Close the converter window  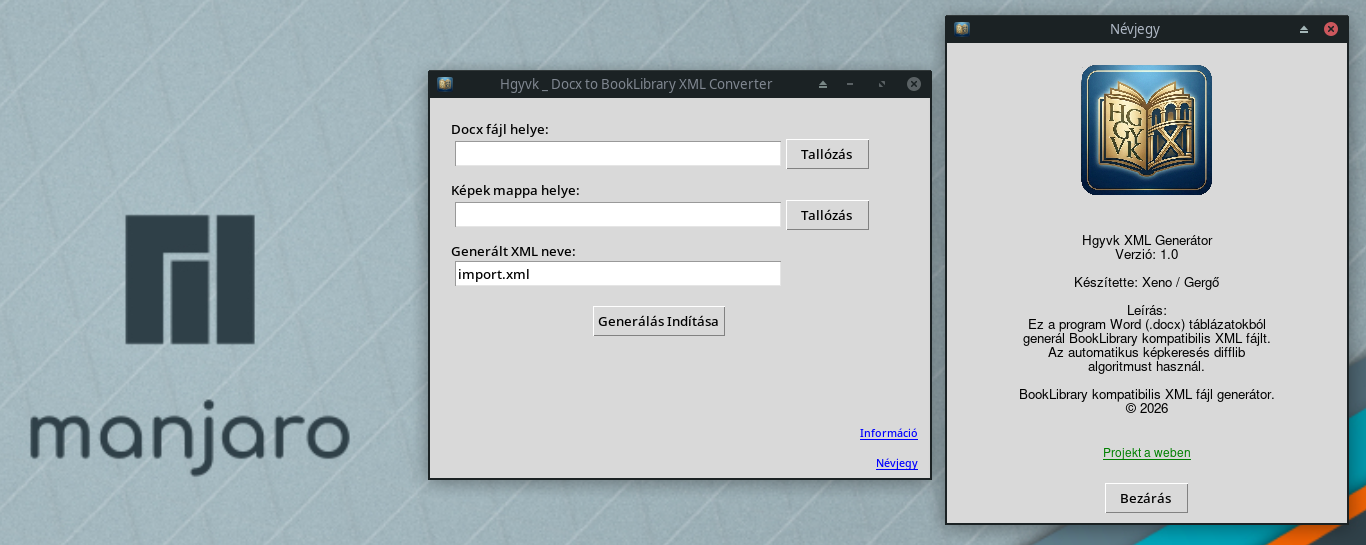pos(913,84)
